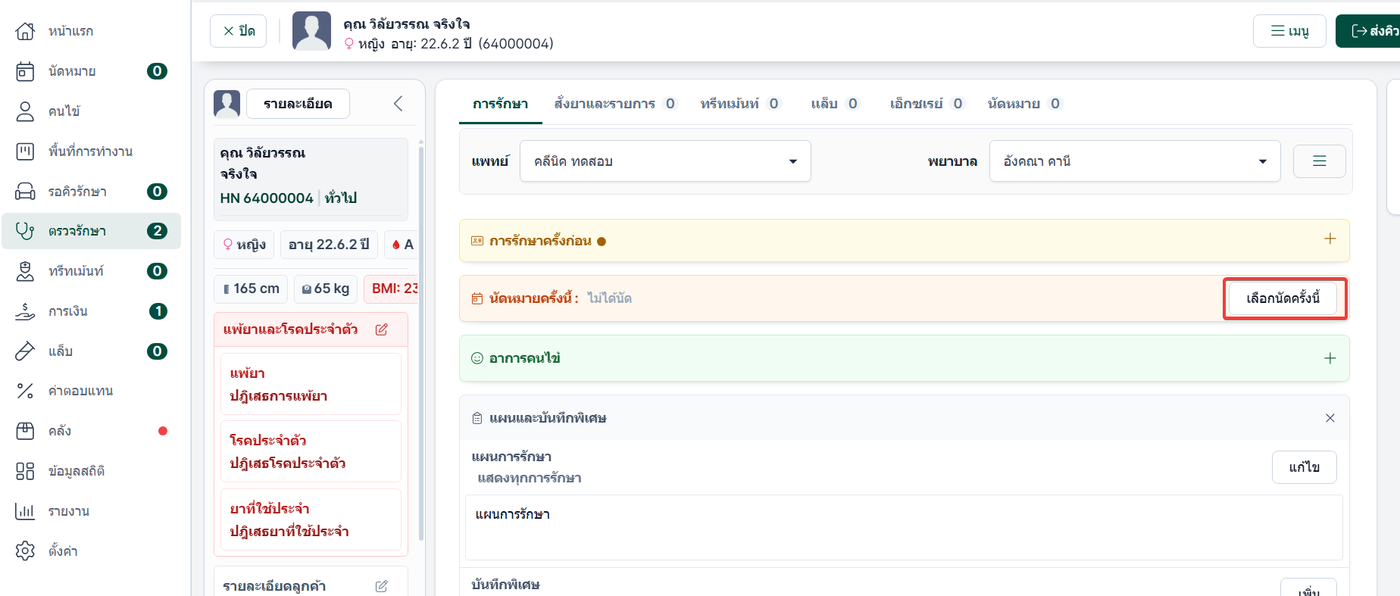Open แพทย์ dropdown คลีนิค ทดสอบ
Screen dimensions: 1400x596
[x=665, y=161]
